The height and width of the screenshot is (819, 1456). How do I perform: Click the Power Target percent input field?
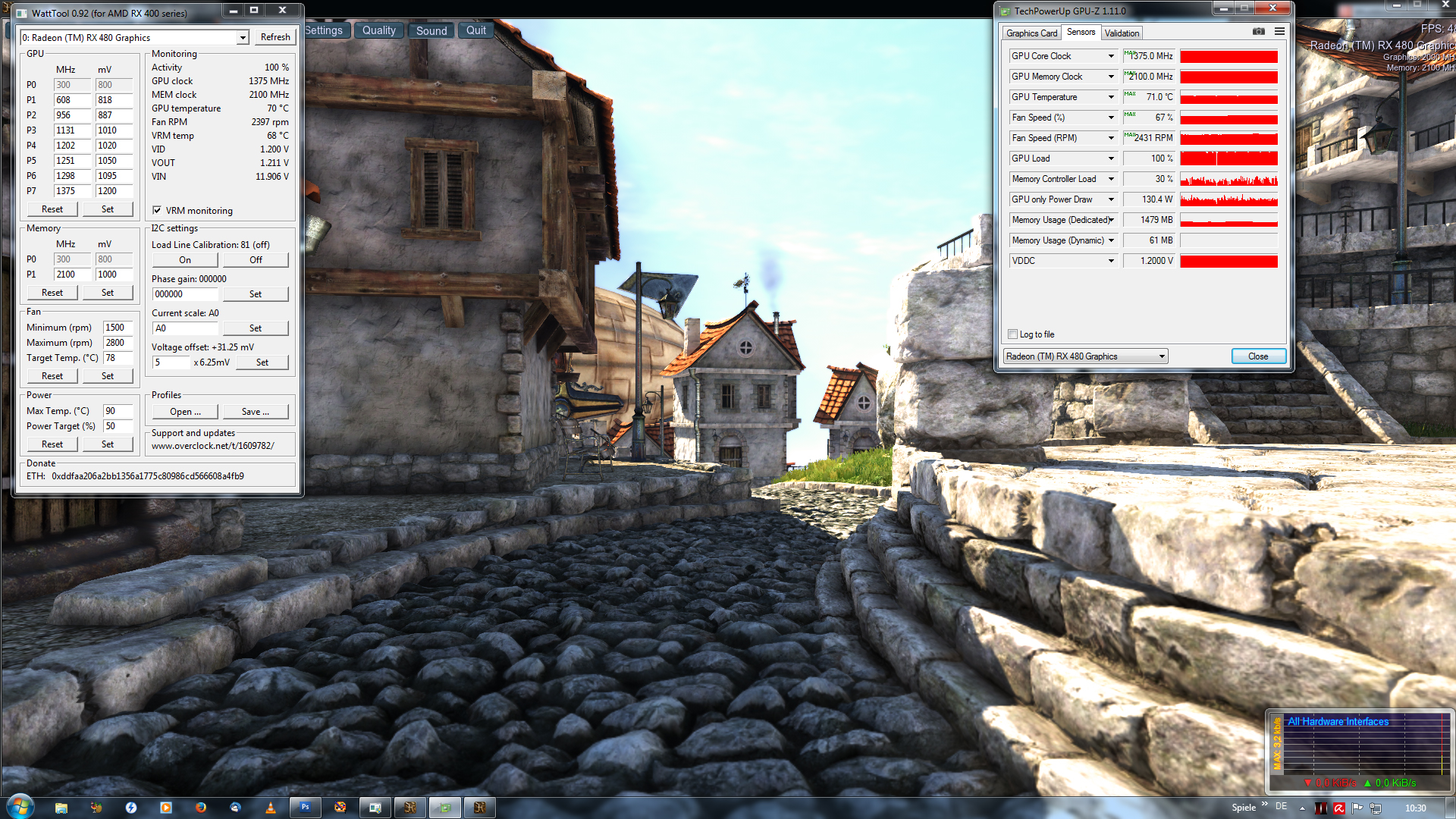coord(118,426)
